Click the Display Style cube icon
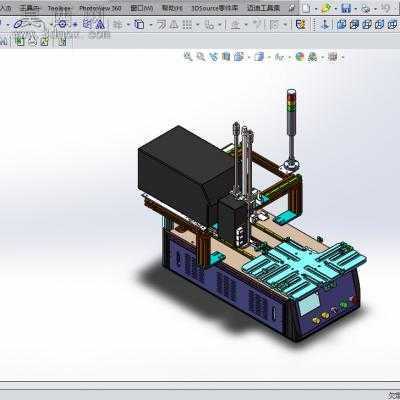Image resolution: width=400 pixels, height=400 pixels. coord(259,57)
